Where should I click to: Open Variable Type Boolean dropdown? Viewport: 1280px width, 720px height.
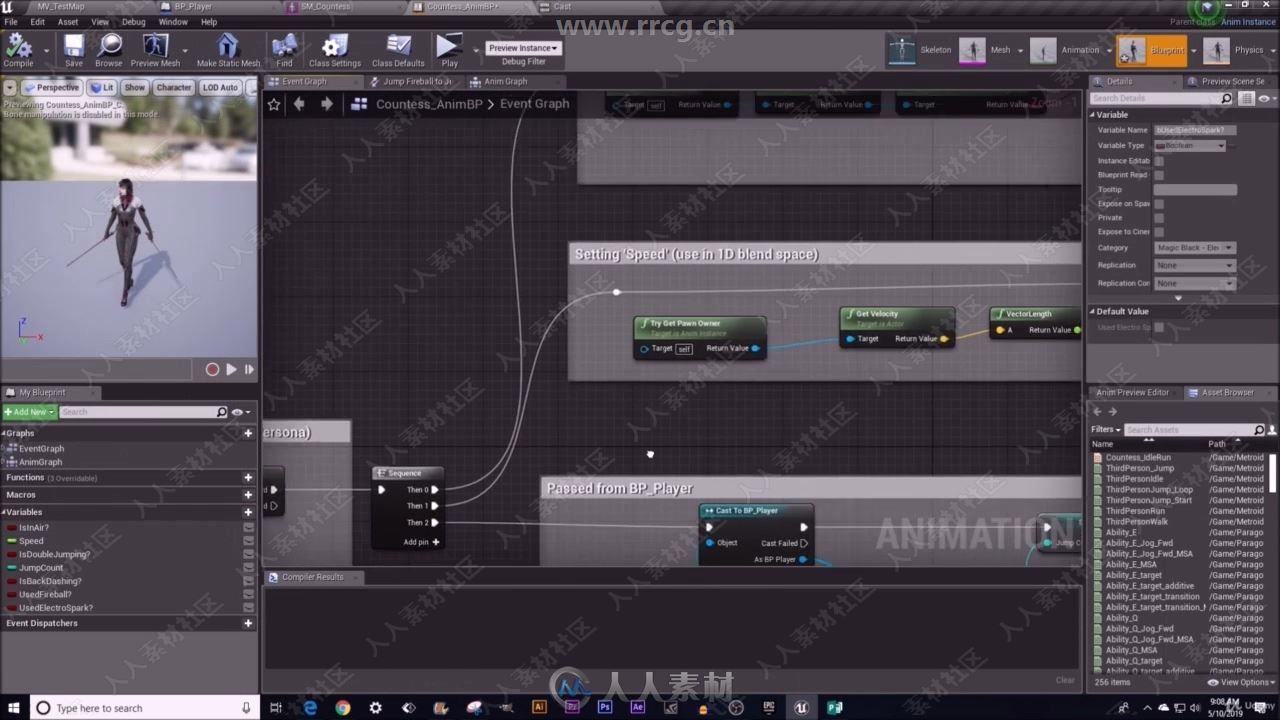point(1190,145)
